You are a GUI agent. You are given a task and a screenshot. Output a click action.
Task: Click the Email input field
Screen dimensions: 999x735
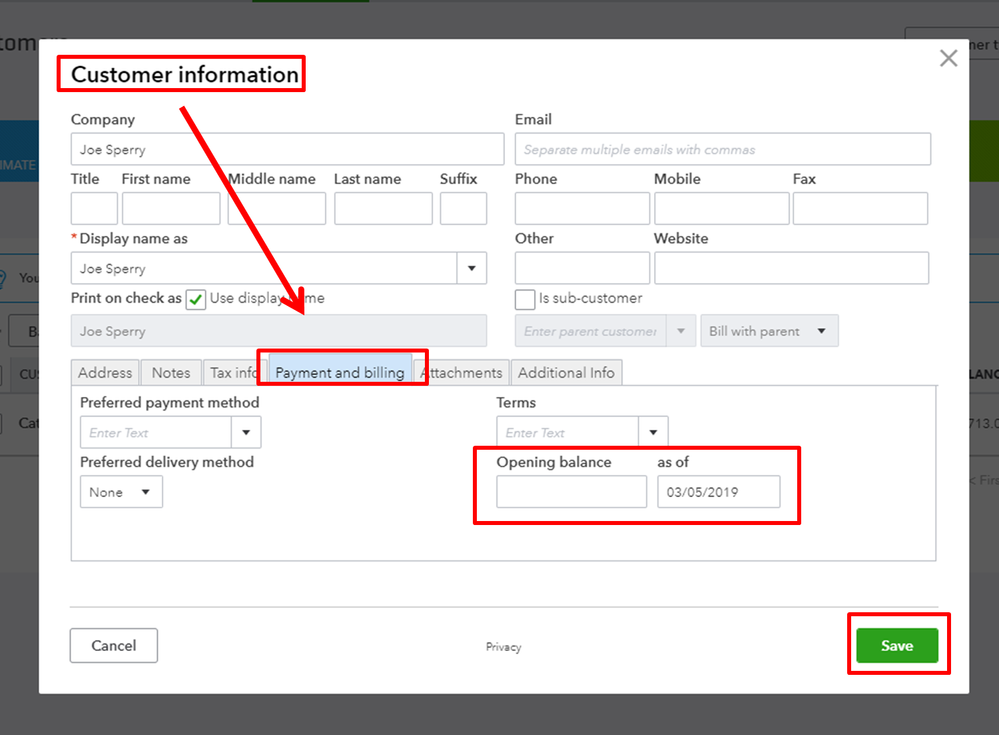coord(722,150)
